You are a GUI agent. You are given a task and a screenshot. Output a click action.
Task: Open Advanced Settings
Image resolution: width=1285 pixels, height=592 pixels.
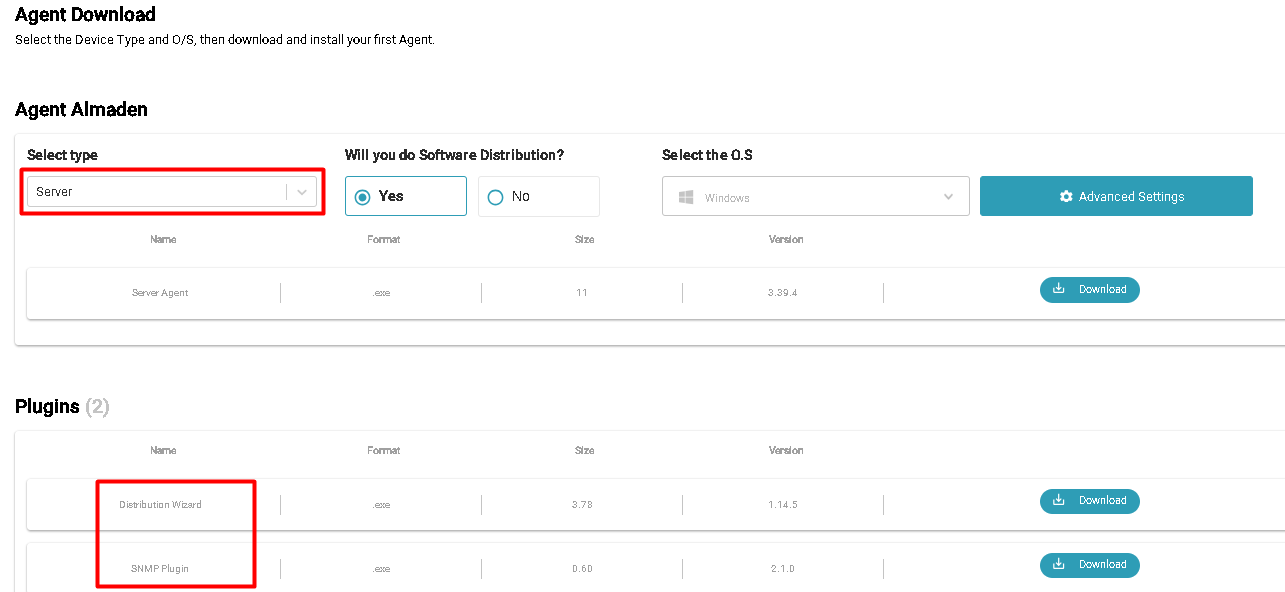point(1116,196)
